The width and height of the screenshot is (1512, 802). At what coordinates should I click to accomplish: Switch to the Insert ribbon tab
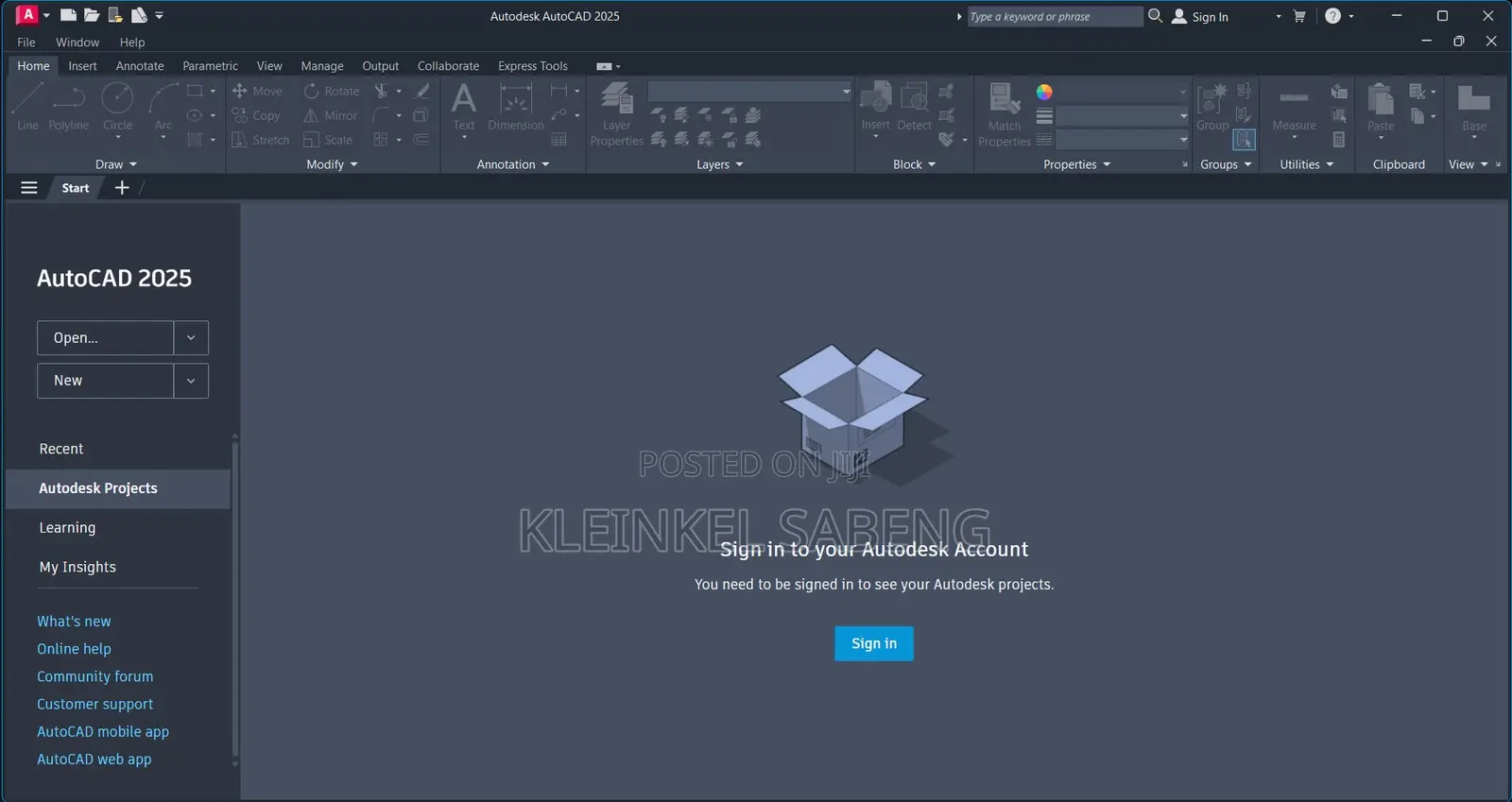[82, 66]
